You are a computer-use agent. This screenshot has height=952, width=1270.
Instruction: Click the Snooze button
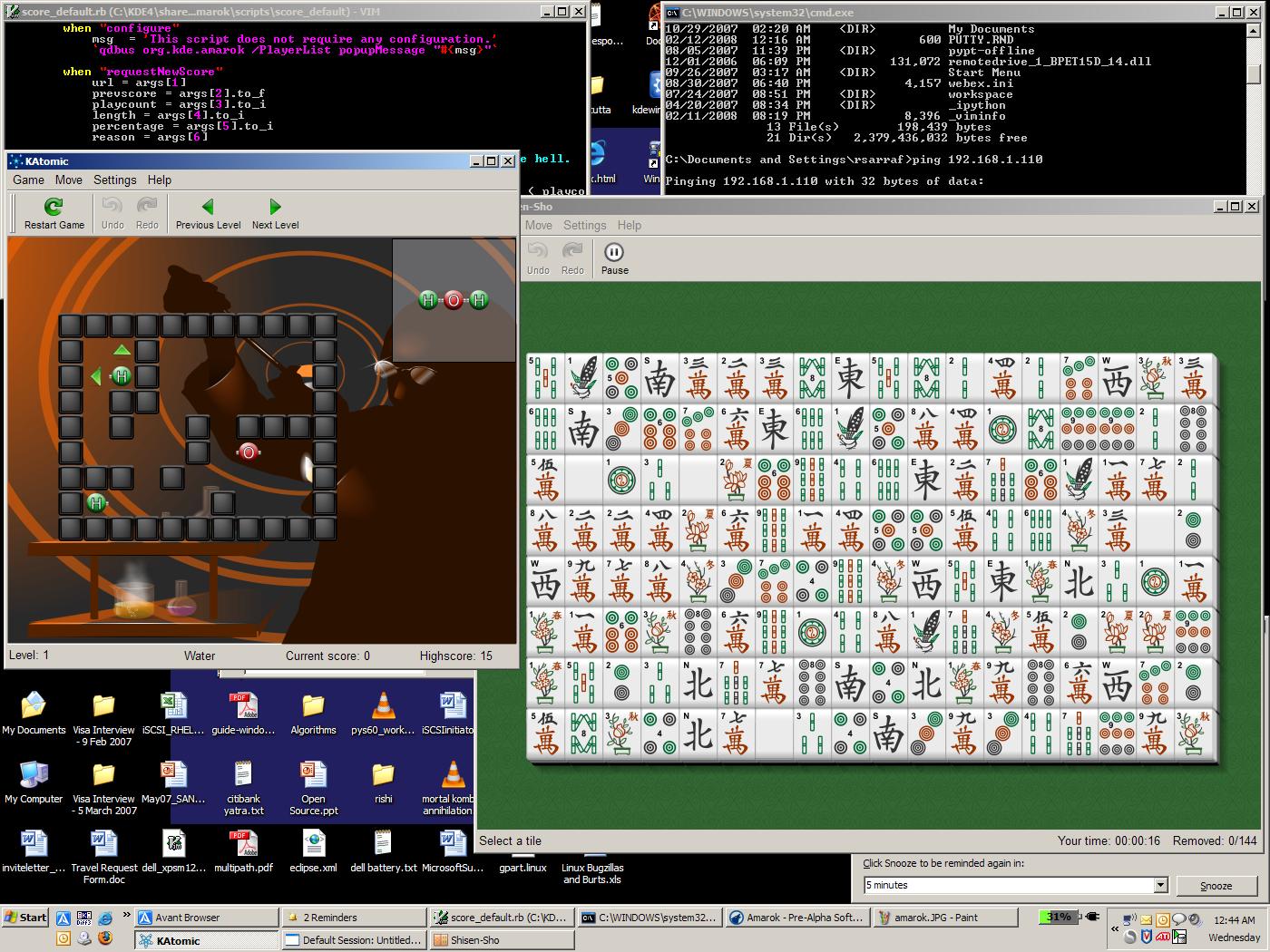(x=1216, y=886)
